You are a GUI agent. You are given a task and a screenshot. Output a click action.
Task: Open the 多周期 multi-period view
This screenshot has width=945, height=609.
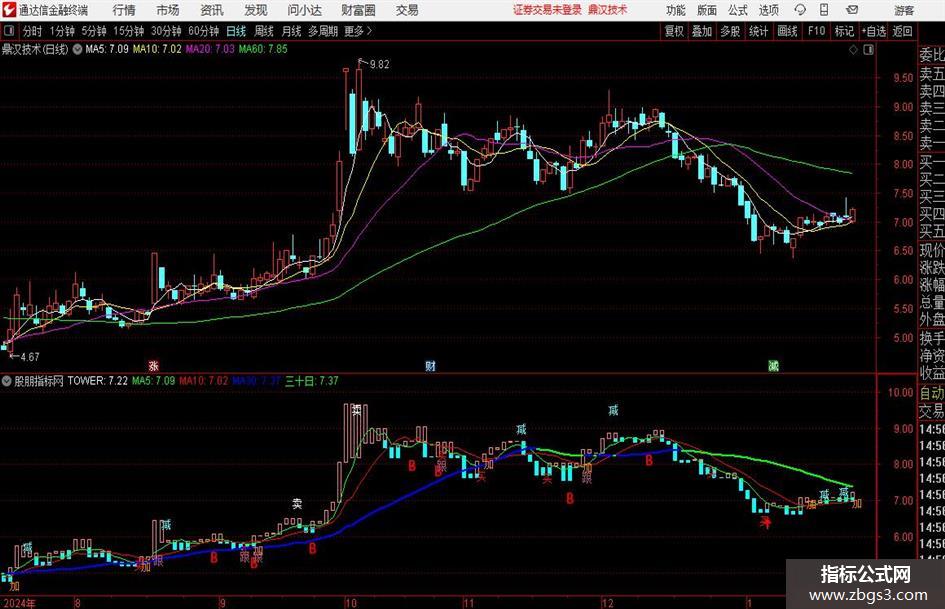pos(323,31)
